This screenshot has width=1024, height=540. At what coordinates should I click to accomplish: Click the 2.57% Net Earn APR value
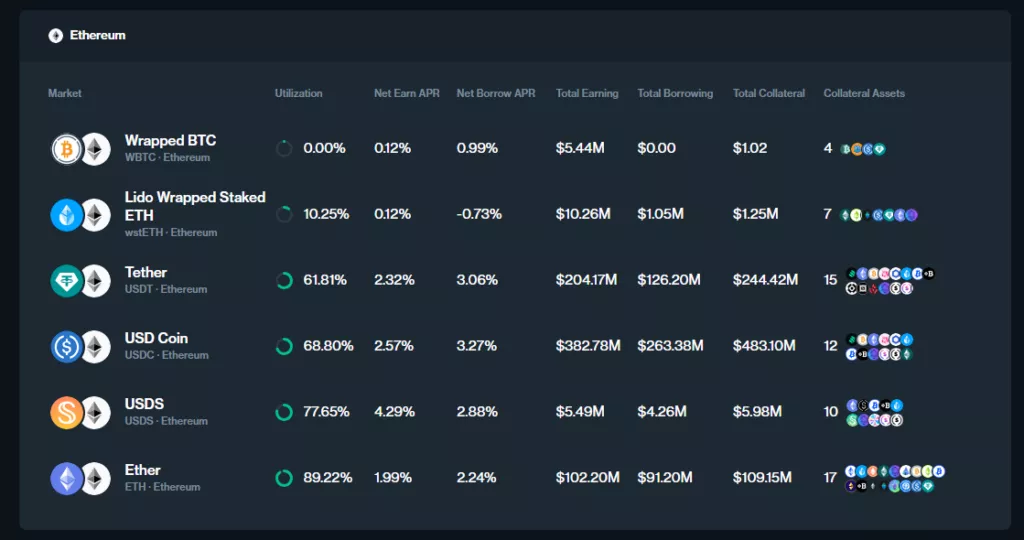pos(394,346)
